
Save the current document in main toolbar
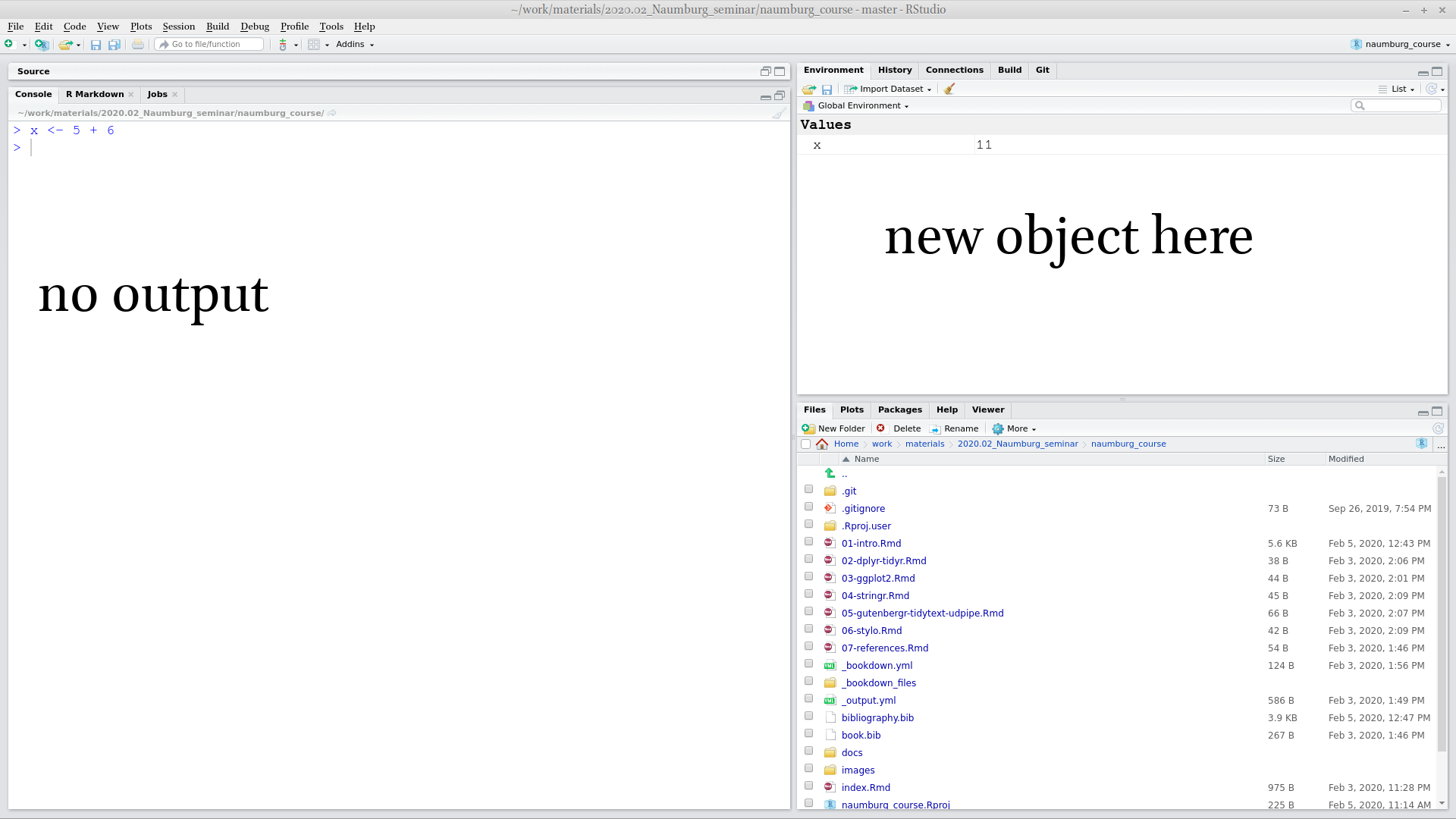[96, 45]
